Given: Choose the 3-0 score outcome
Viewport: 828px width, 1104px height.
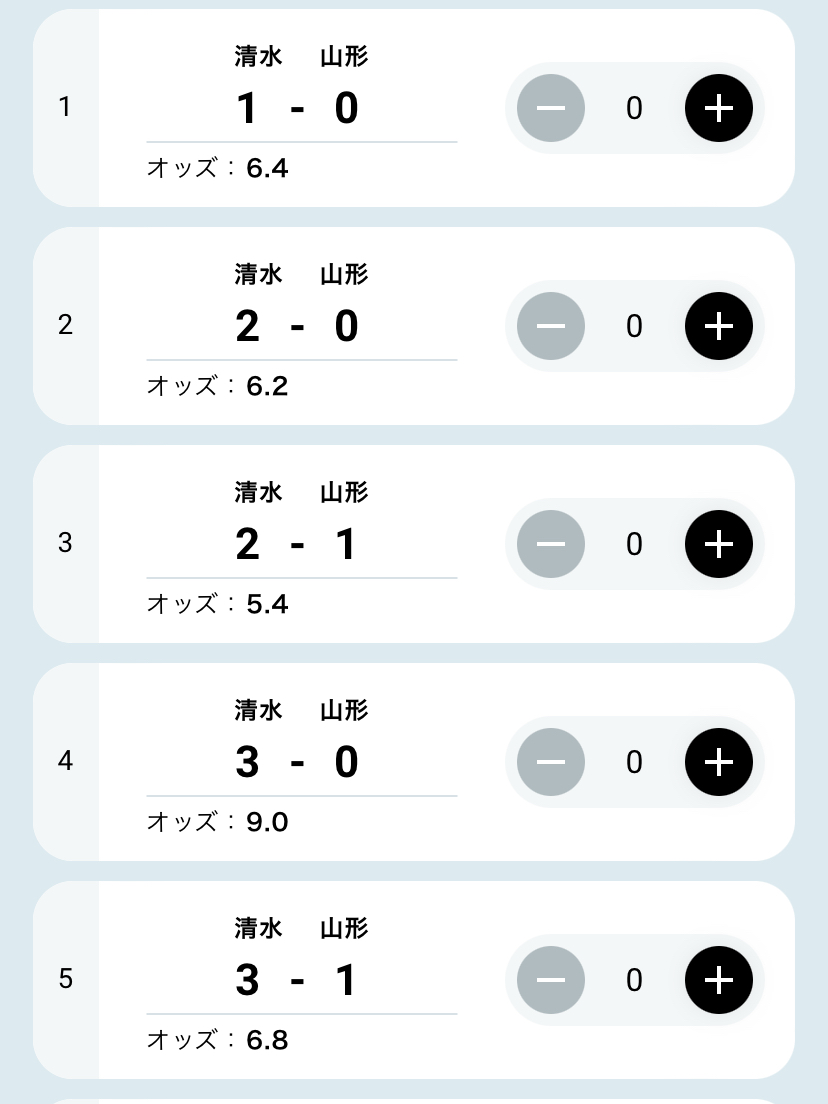Looking at the screenshot, I should pyautogui.click(x=298, y=762).
